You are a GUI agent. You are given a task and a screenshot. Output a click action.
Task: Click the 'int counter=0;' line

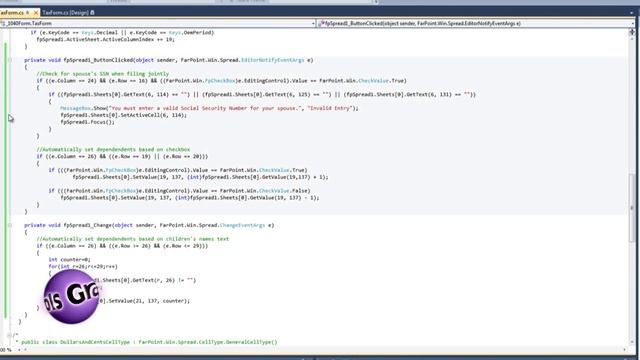coord(69,260)
